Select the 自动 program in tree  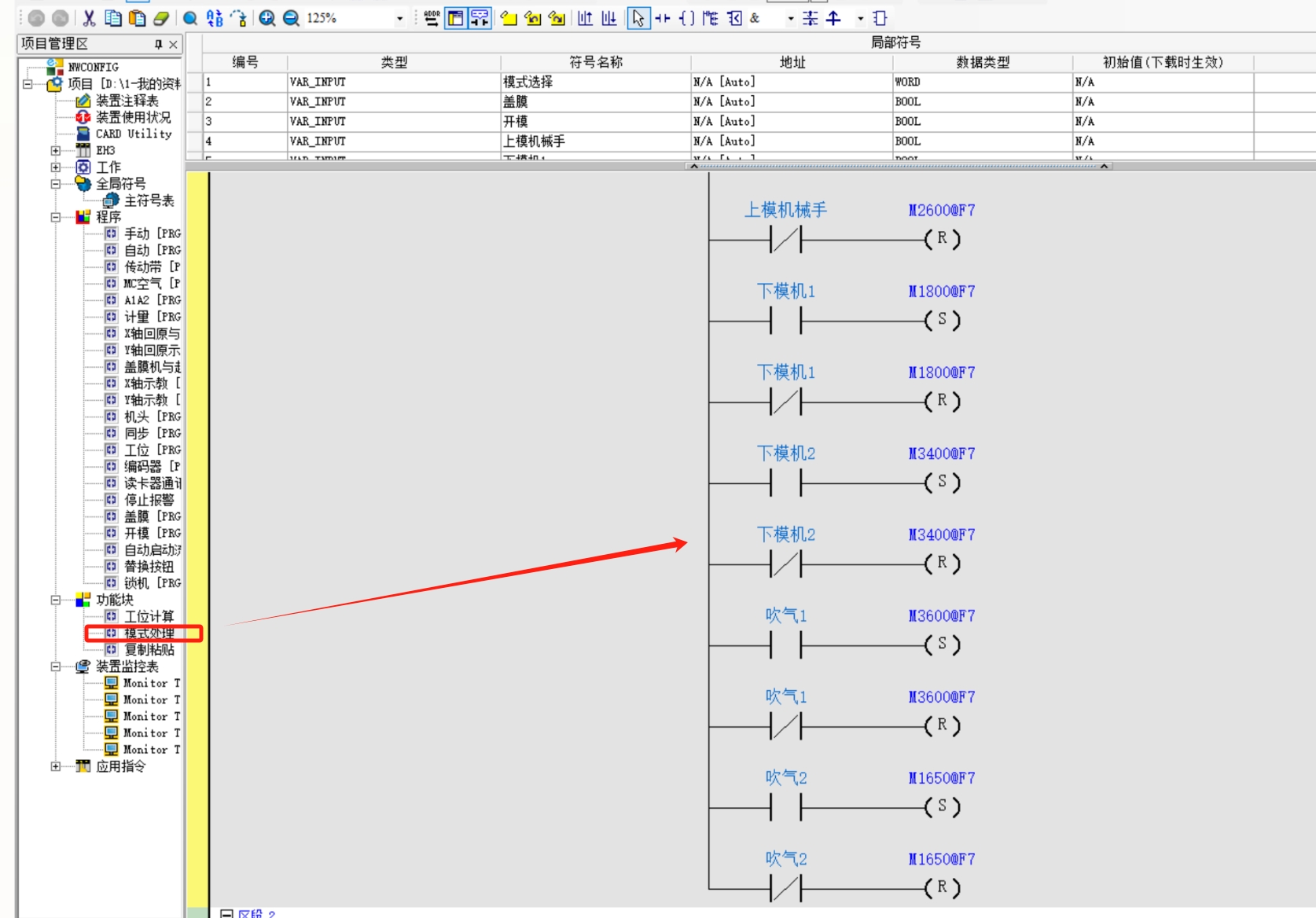pyautogui.click(x=137, y=250)
